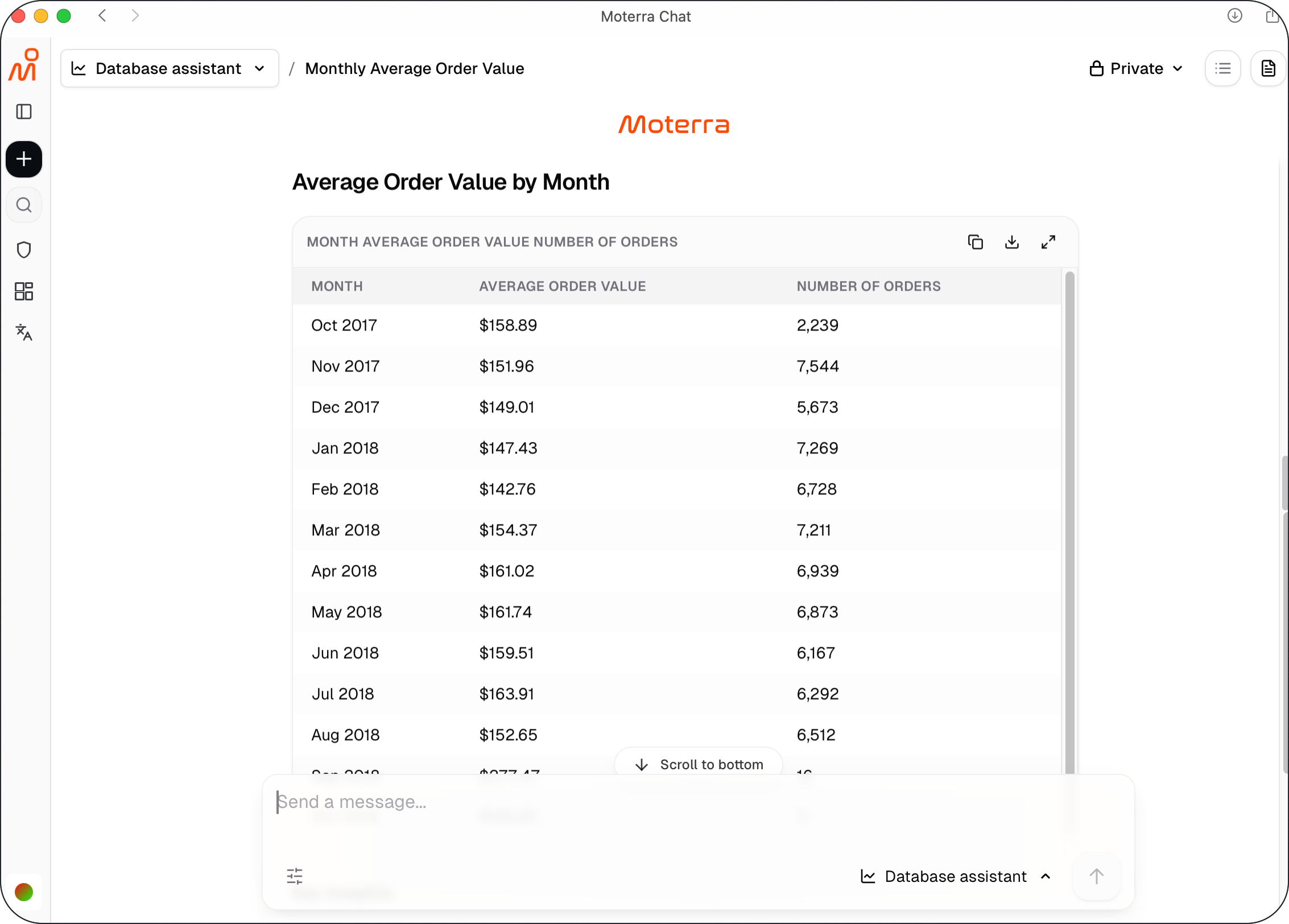Open the search icon in sidebar

(24, 205)
